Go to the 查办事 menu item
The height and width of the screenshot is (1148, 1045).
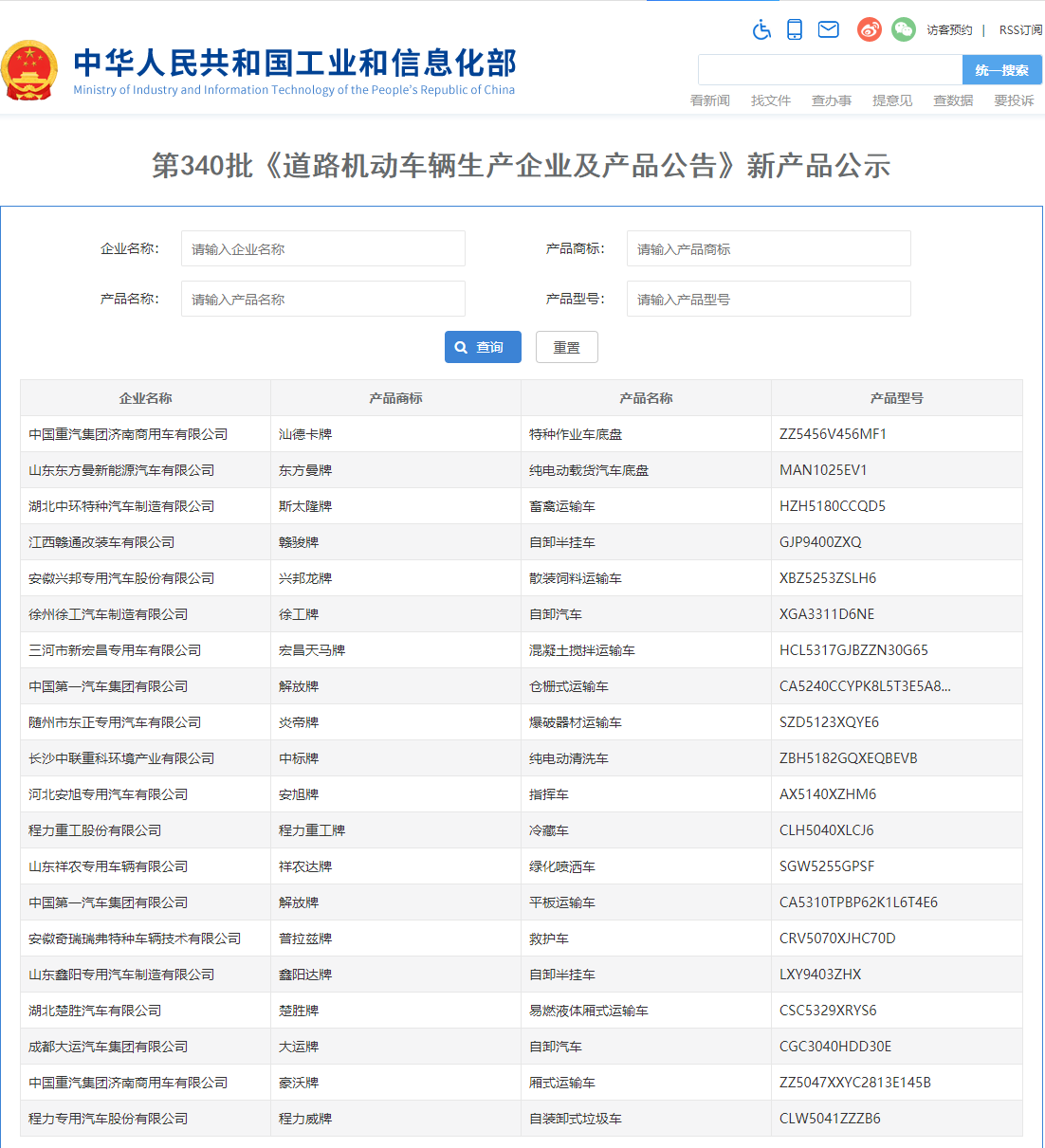point(831,100)
